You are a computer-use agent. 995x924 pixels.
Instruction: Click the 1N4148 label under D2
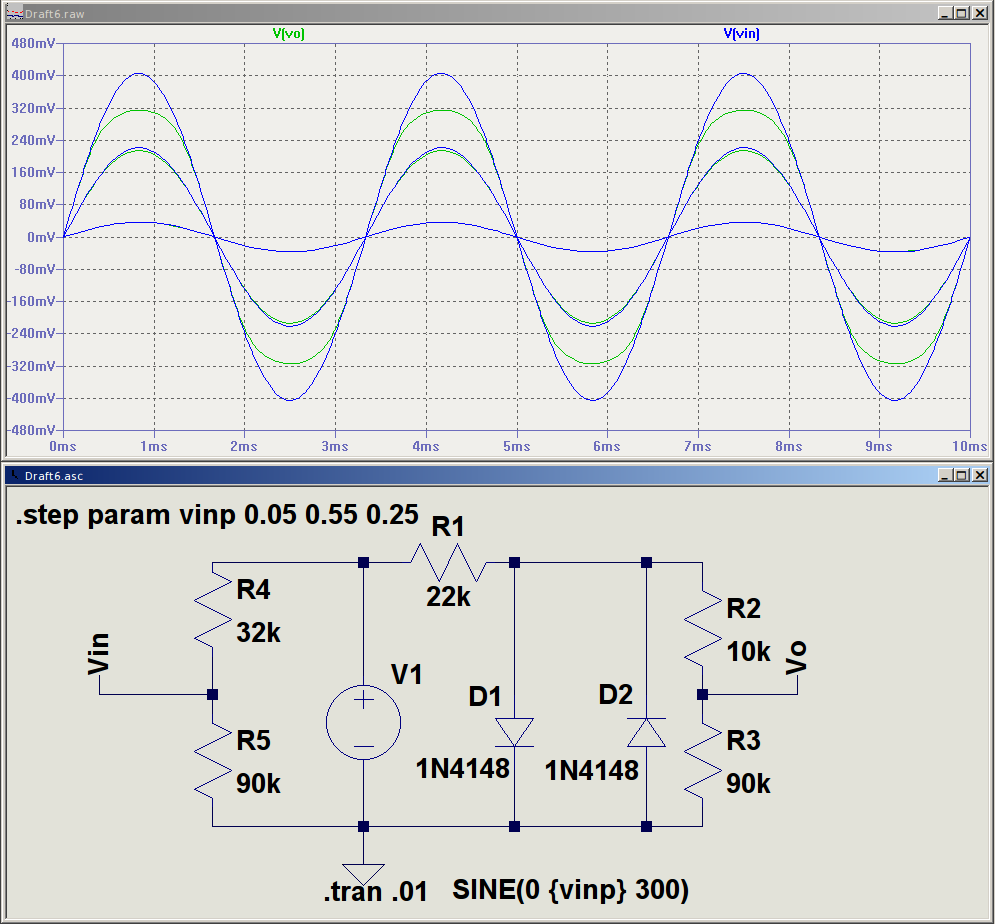click(x=591, y=770)
